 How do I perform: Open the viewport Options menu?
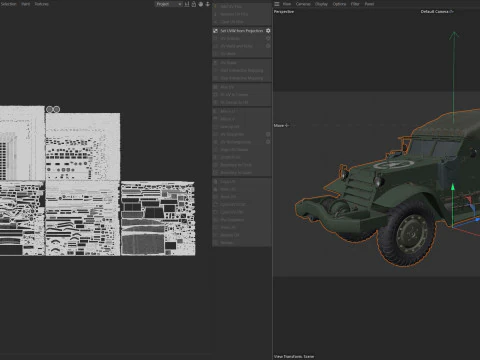coord(339,4)
